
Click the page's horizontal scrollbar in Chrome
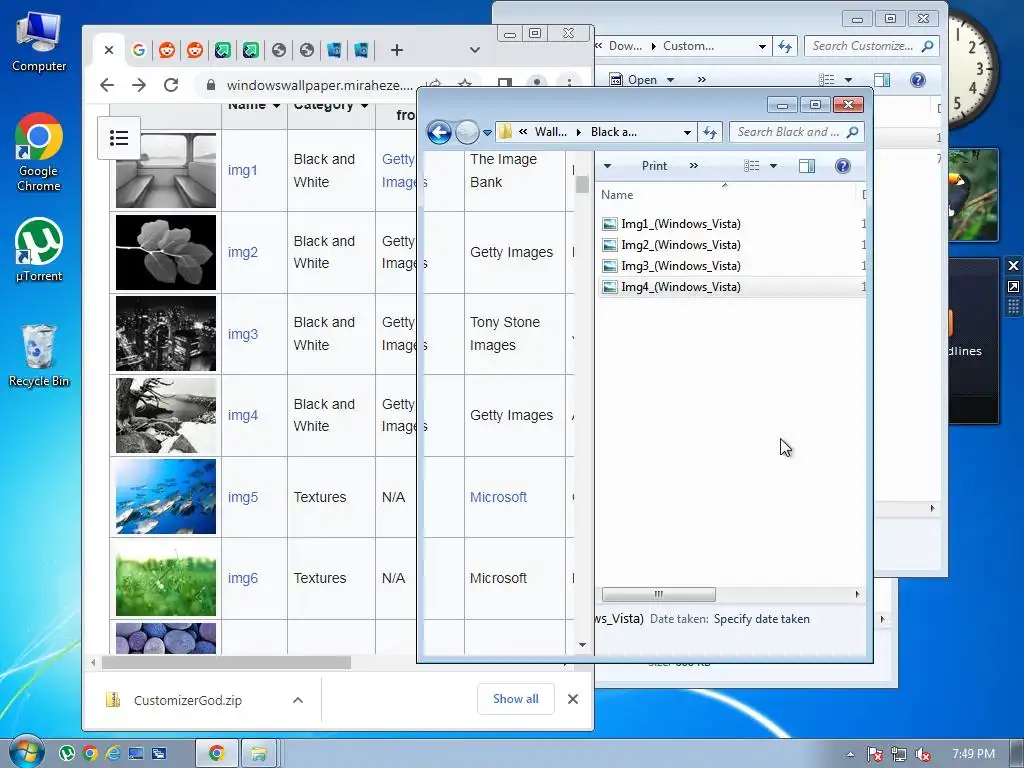pyautogui.click(x=226, y=663)
